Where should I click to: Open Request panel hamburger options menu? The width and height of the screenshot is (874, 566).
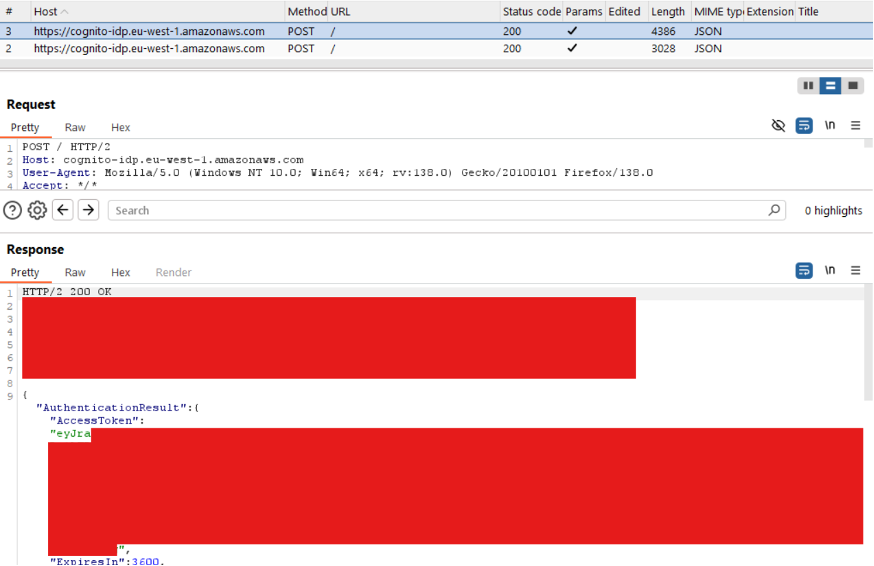pyautogui.click(x=856, y=126)
